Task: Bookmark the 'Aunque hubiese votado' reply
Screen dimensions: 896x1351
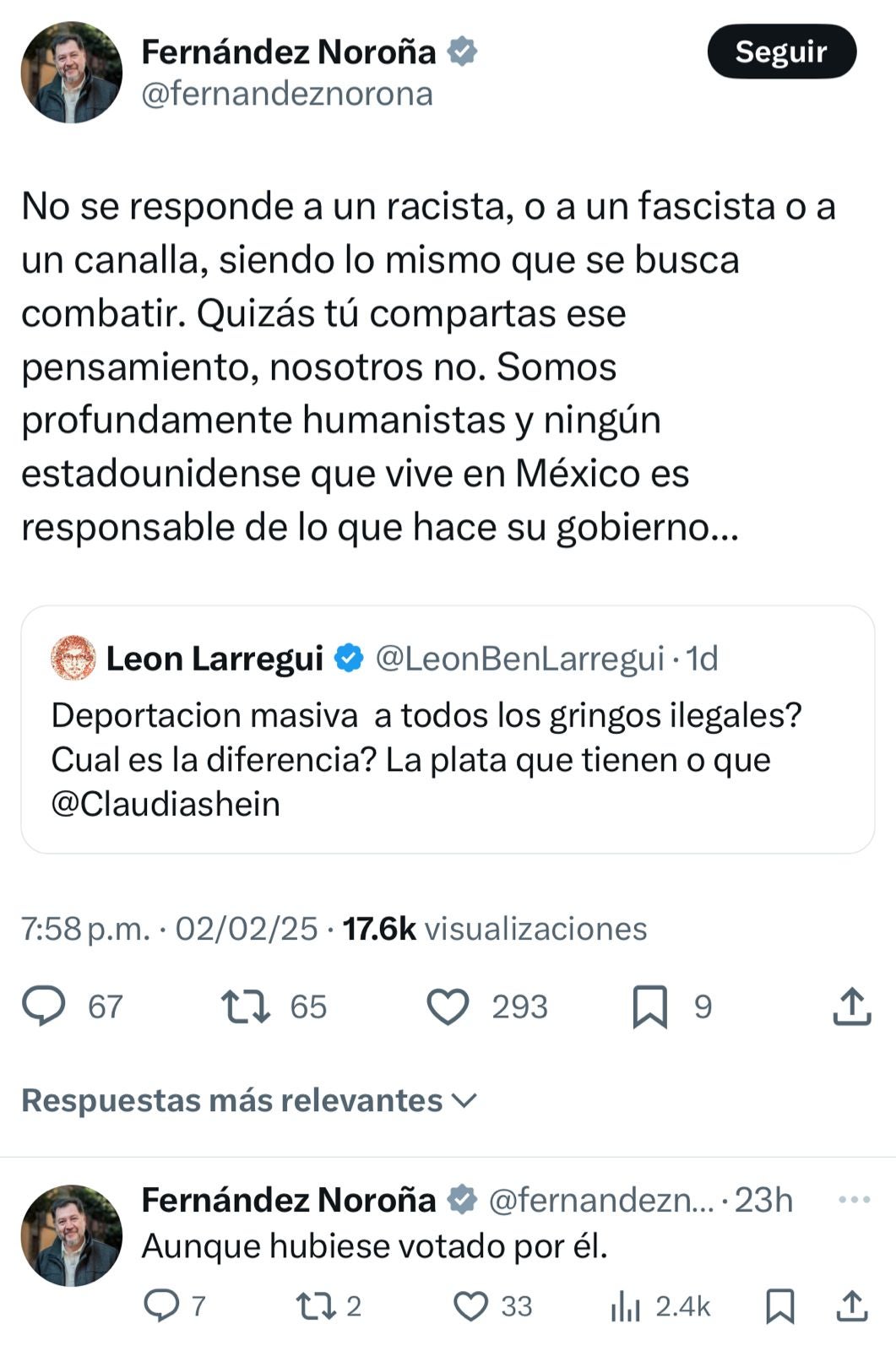Action: tap(779, 1305)
